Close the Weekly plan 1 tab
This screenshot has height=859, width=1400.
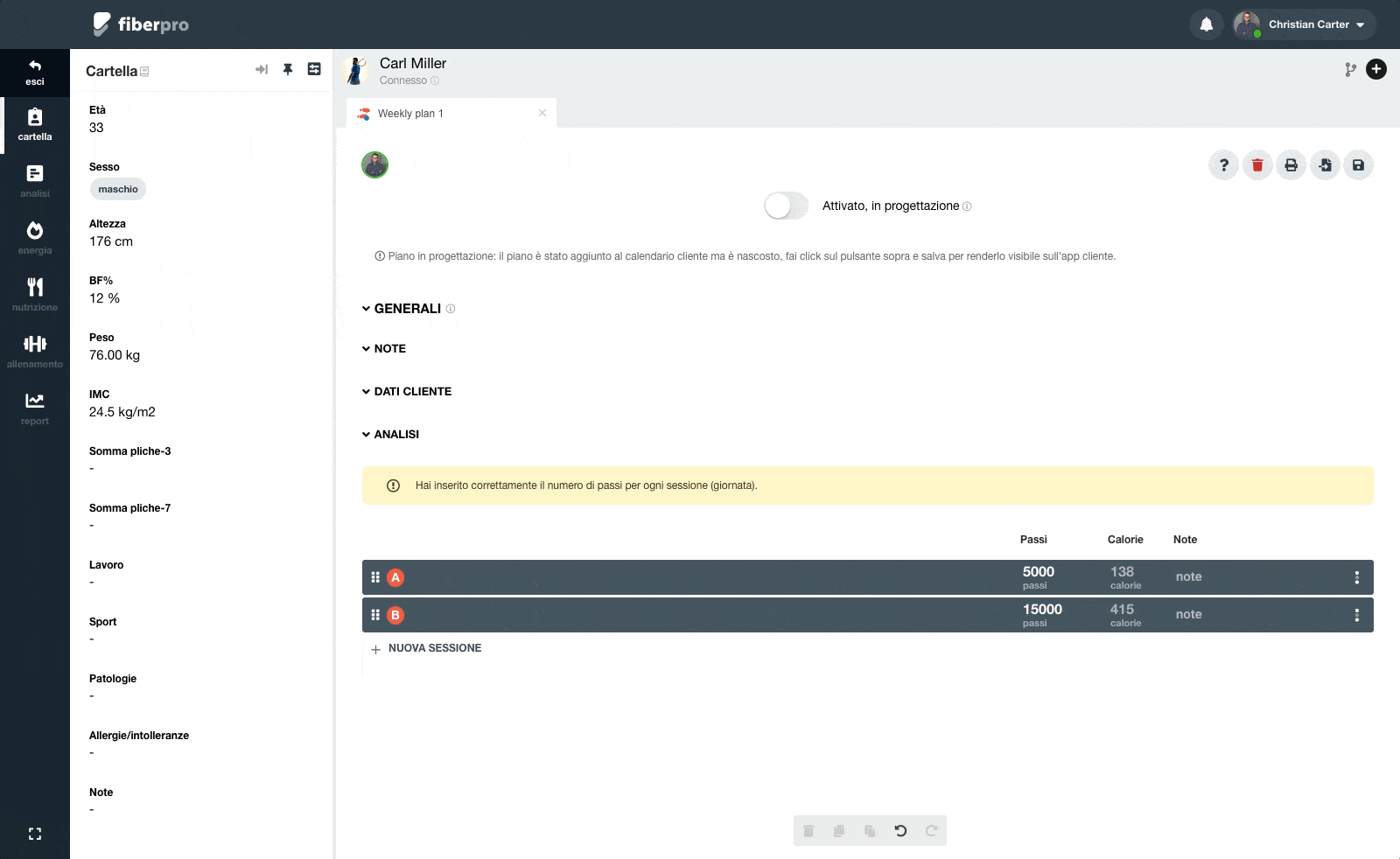[542, 113]
